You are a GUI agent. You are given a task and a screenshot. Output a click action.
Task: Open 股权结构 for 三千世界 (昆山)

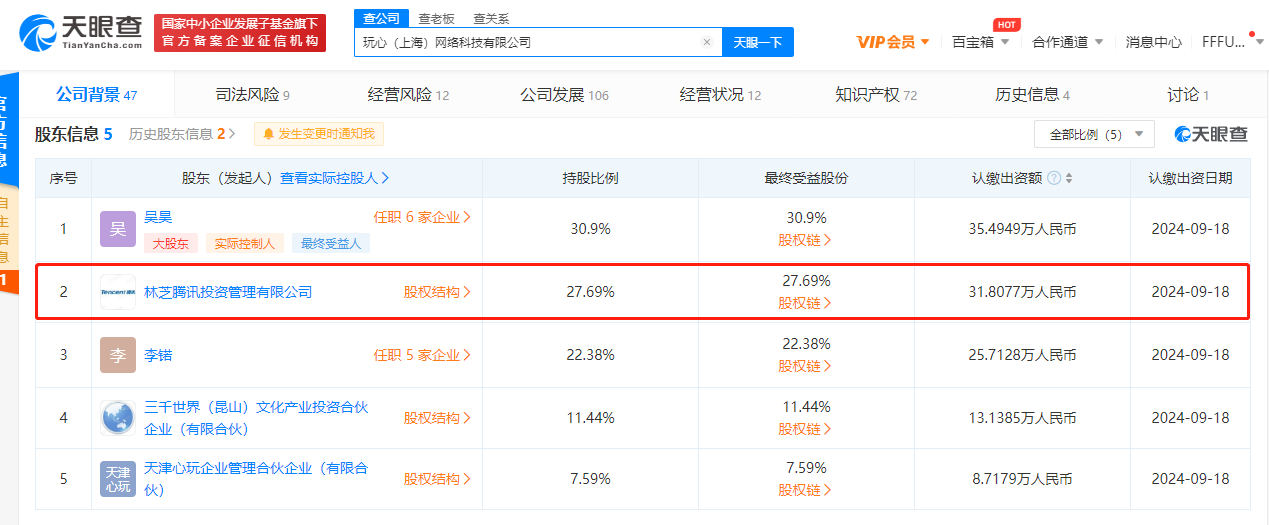(437, 418)
